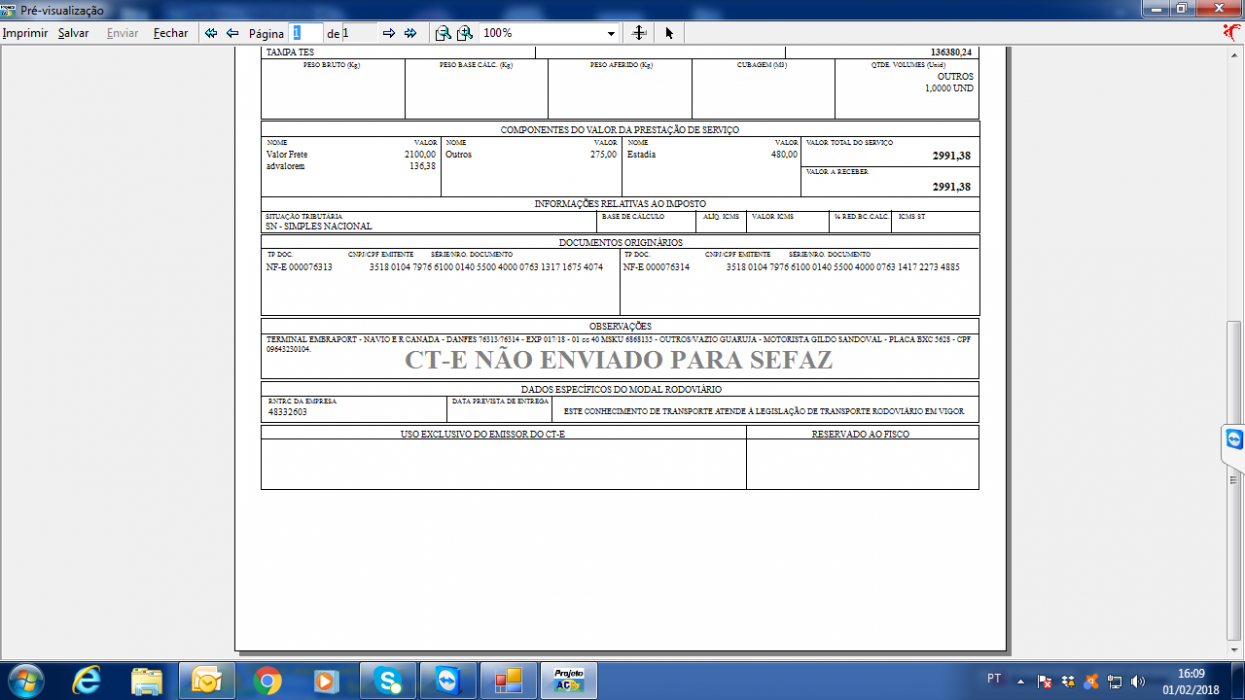Open the Windows Start menu
Screen dimensions: 1245x700
[24, 681]
